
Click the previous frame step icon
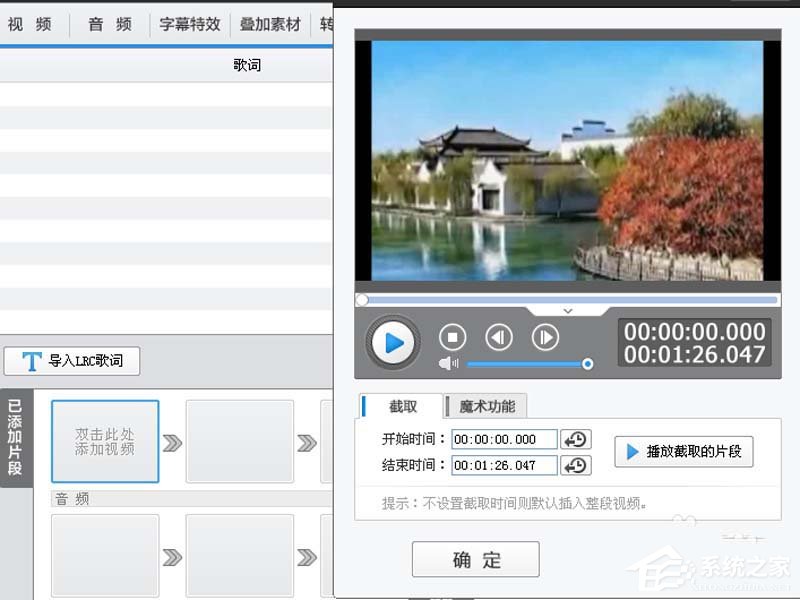tap(499, 338)
